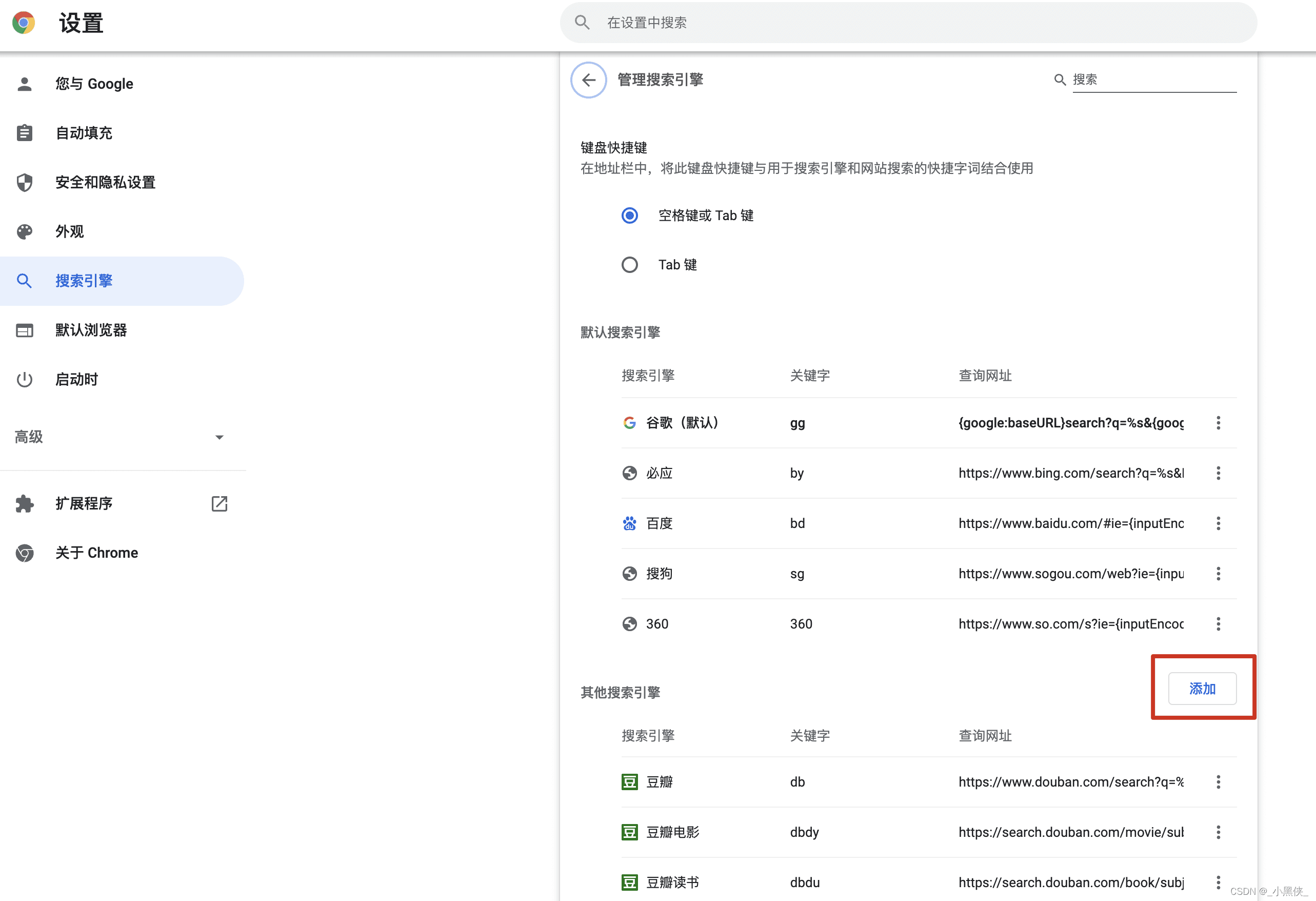The image size is (1316, 901).
Task: Click the so.com query URL
Action: (x=1071, y=624)
